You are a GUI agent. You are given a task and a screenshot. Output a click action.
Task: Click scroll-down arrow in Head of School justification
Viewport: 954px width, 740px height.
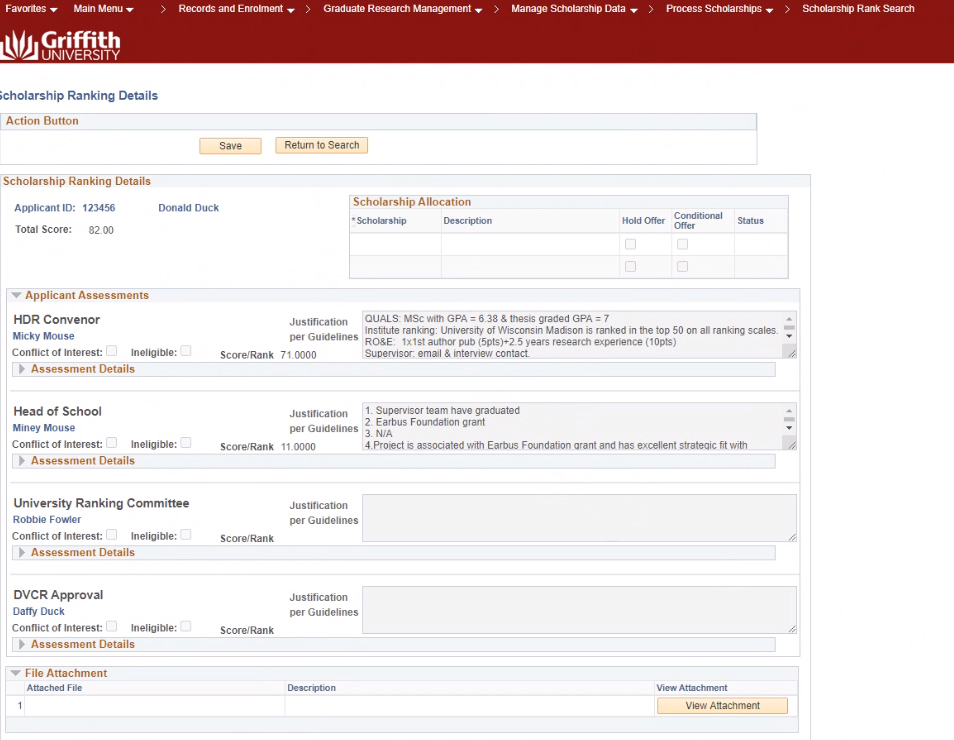(x=789, y=428)
